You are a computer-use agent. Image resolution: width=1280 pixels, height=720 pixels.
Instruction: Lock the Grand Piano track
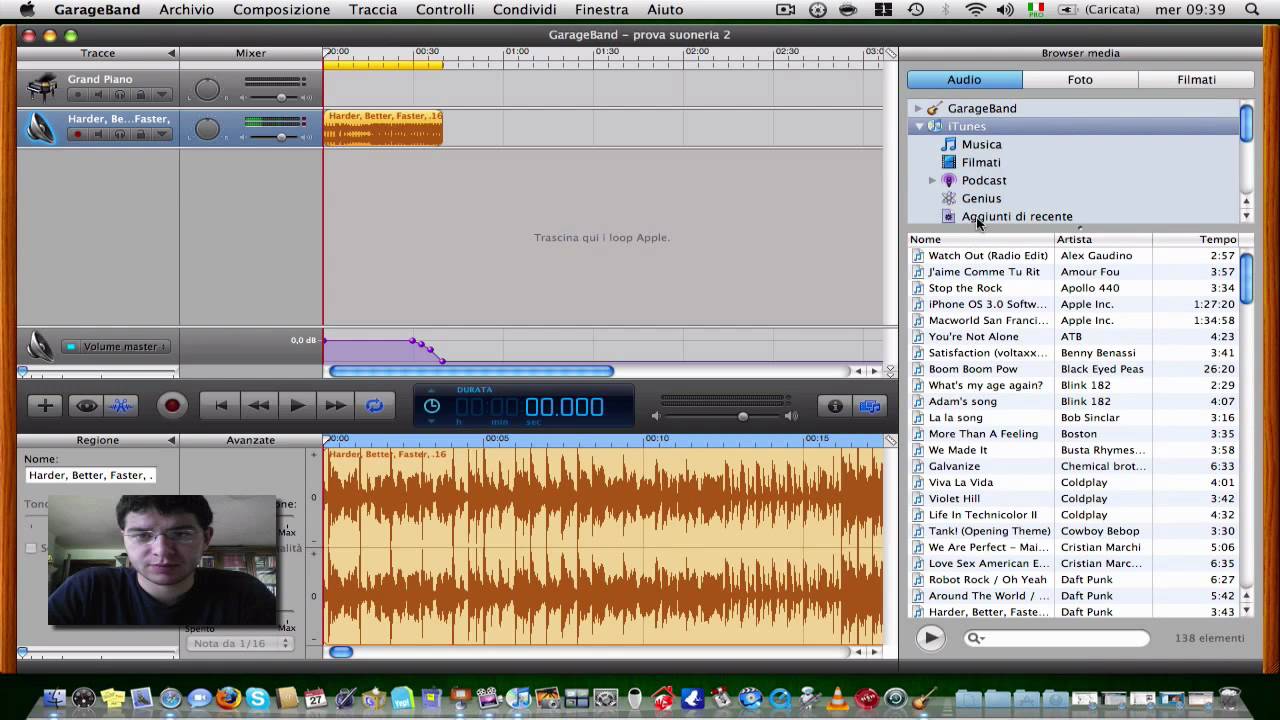click(140, 95)
